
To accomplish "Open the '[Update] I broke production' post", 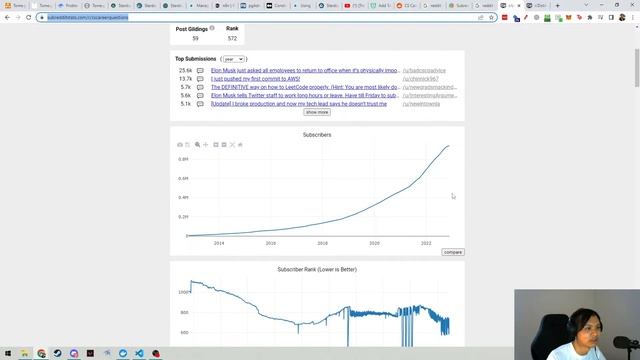I will click(x=299, y=104).
